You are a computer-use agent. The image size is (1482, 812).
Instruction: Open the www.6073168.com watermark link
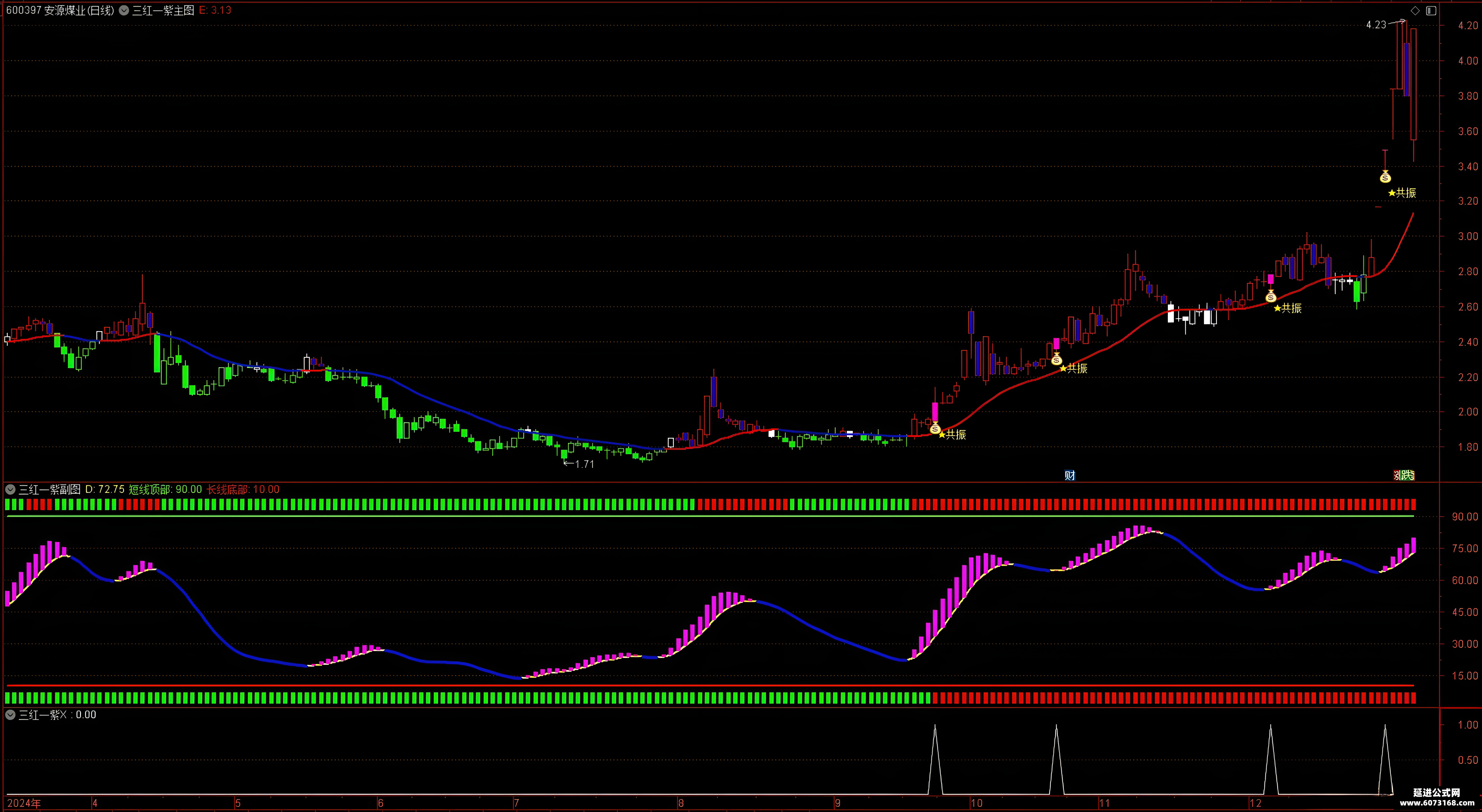pyautogui.click(x=1436, y=803)
